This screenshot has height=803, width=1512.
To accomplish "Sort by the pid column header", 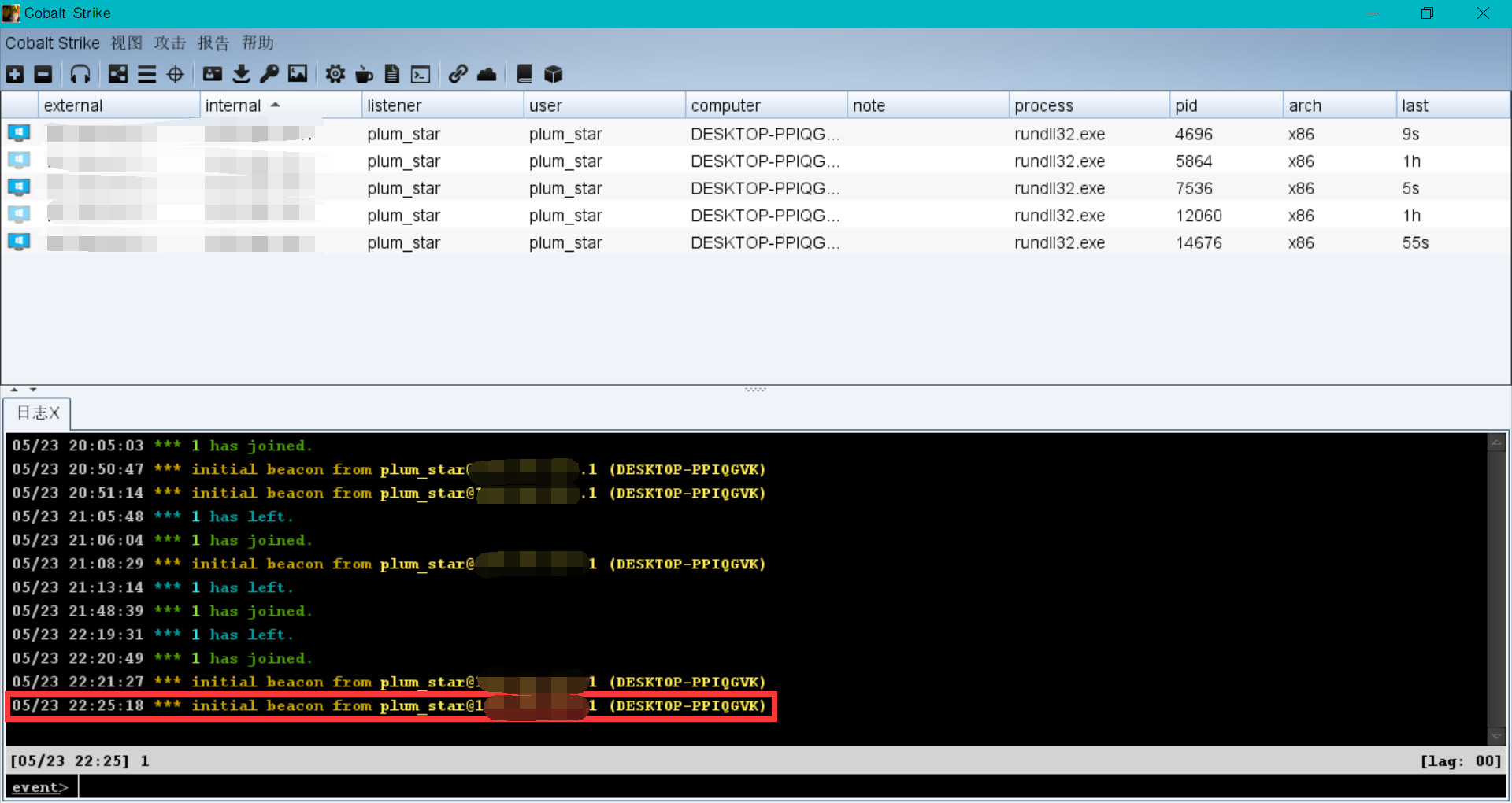I will pyautogui.click(x=1227, y=105).
